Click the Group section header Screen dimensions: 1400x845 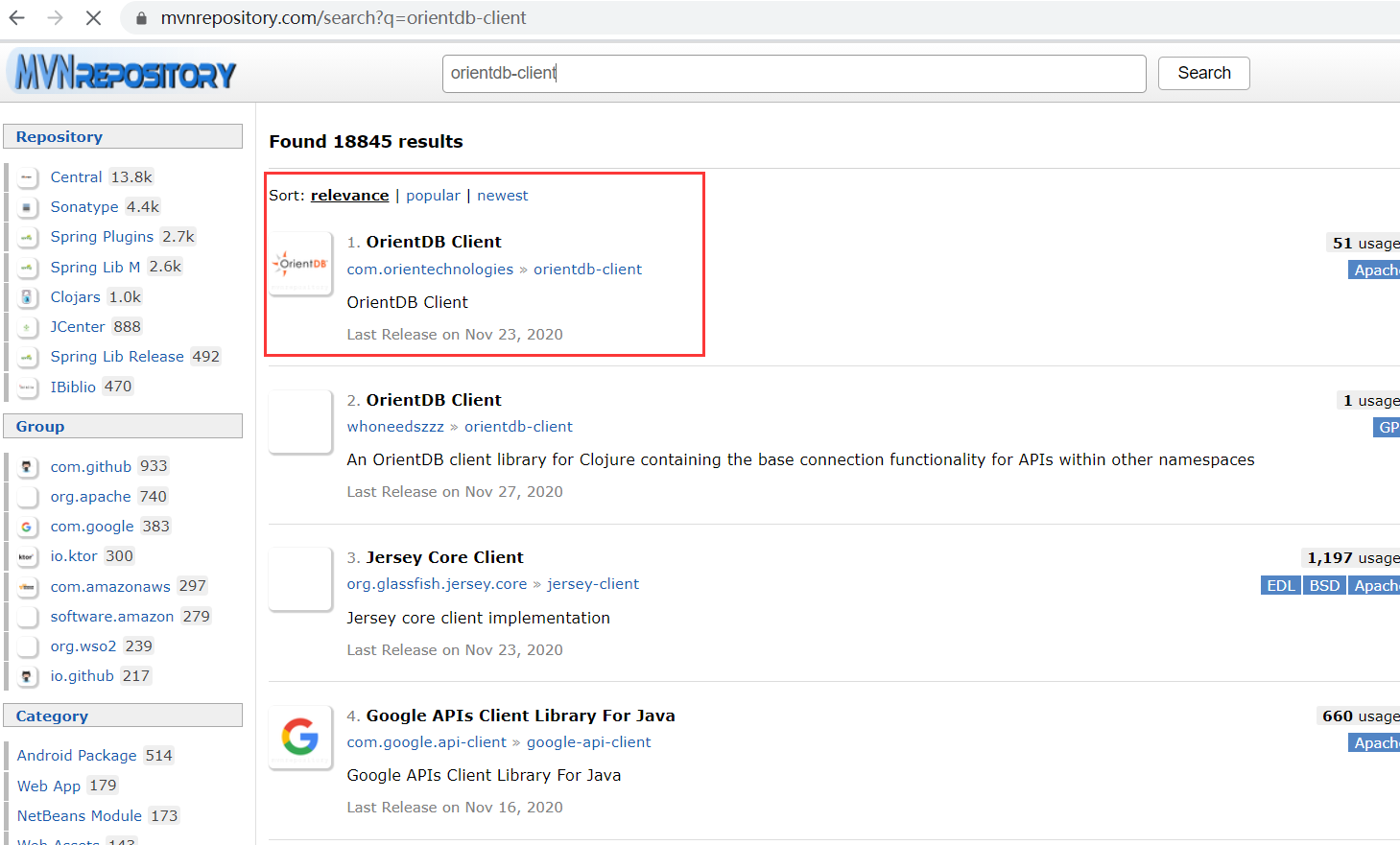click(x=123, y=426)
